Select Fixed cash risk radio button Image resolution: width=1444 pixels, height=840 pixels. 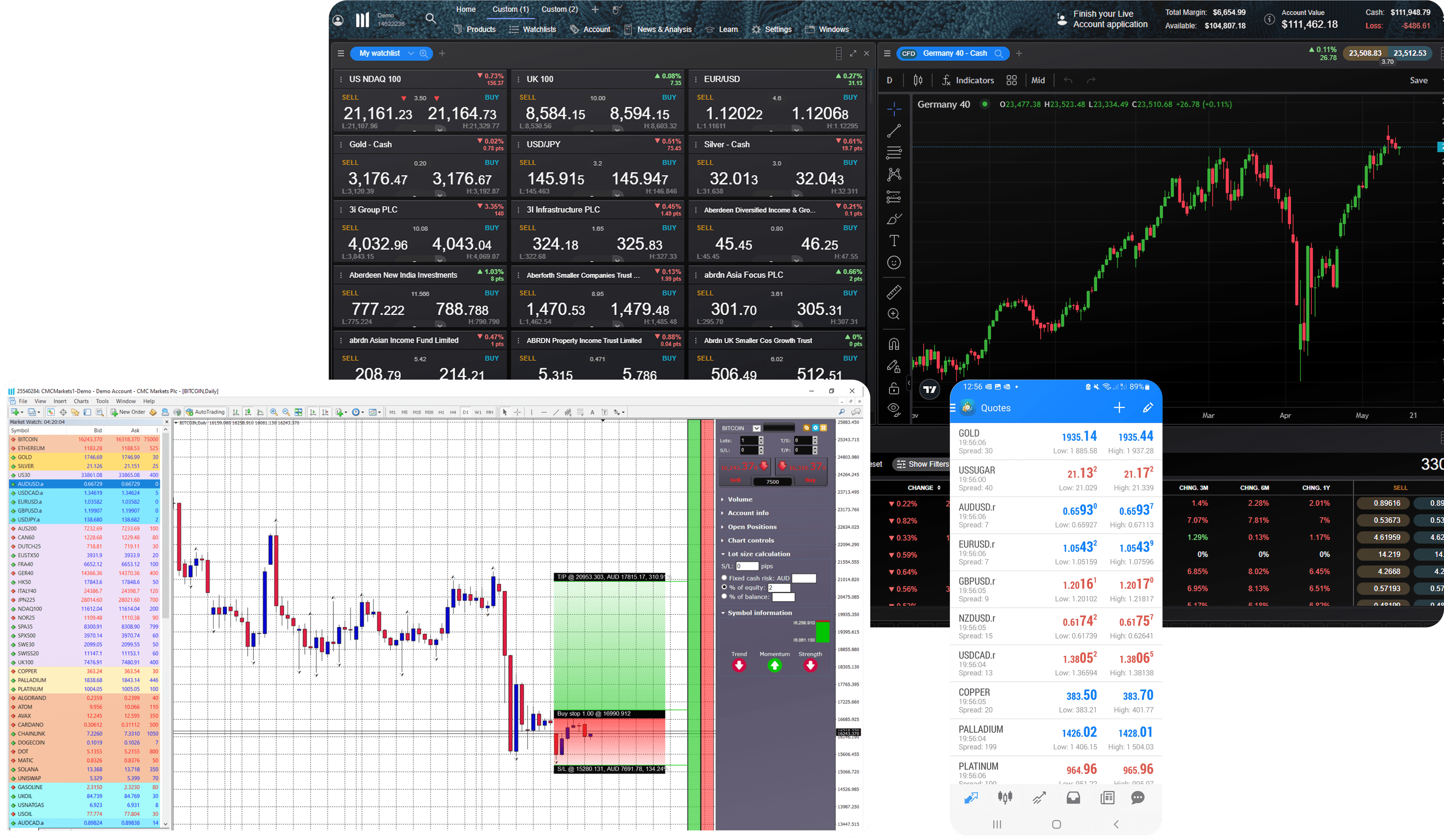pos(724,578)
